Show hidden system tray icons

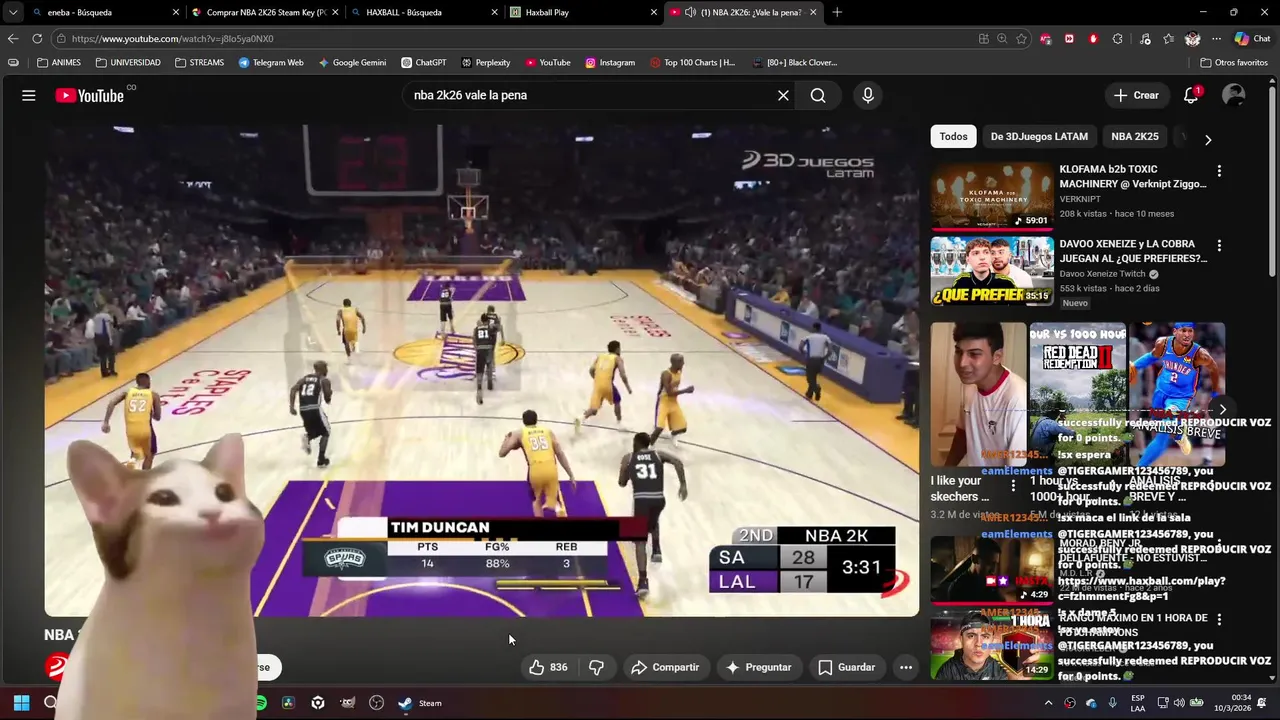click(x=1048, y=703)
